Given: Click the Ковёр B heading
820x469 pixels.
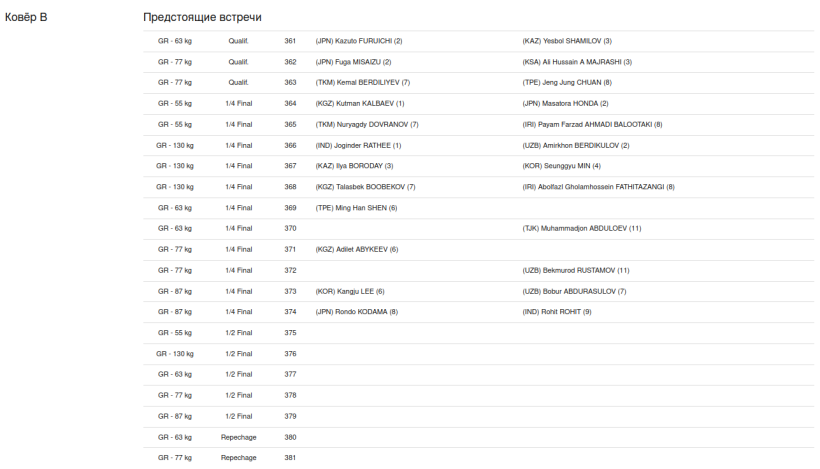Looking at the screenshot, I should click(x=26, y=17).
